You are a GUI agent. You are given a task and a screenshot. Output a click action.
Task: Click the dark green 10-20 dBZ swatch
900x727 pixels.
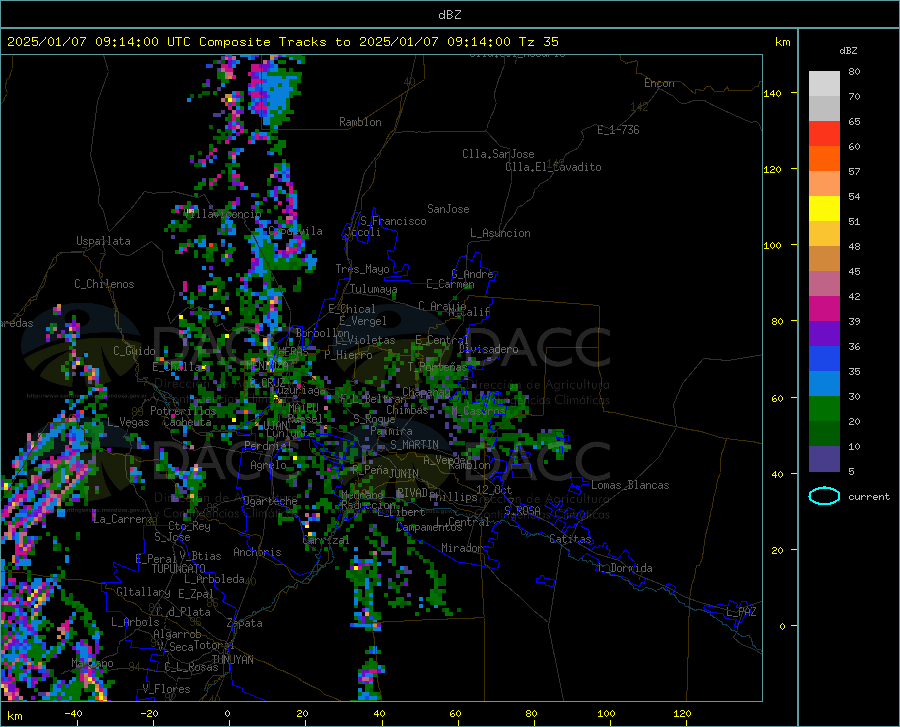click(x=824, y=434)
